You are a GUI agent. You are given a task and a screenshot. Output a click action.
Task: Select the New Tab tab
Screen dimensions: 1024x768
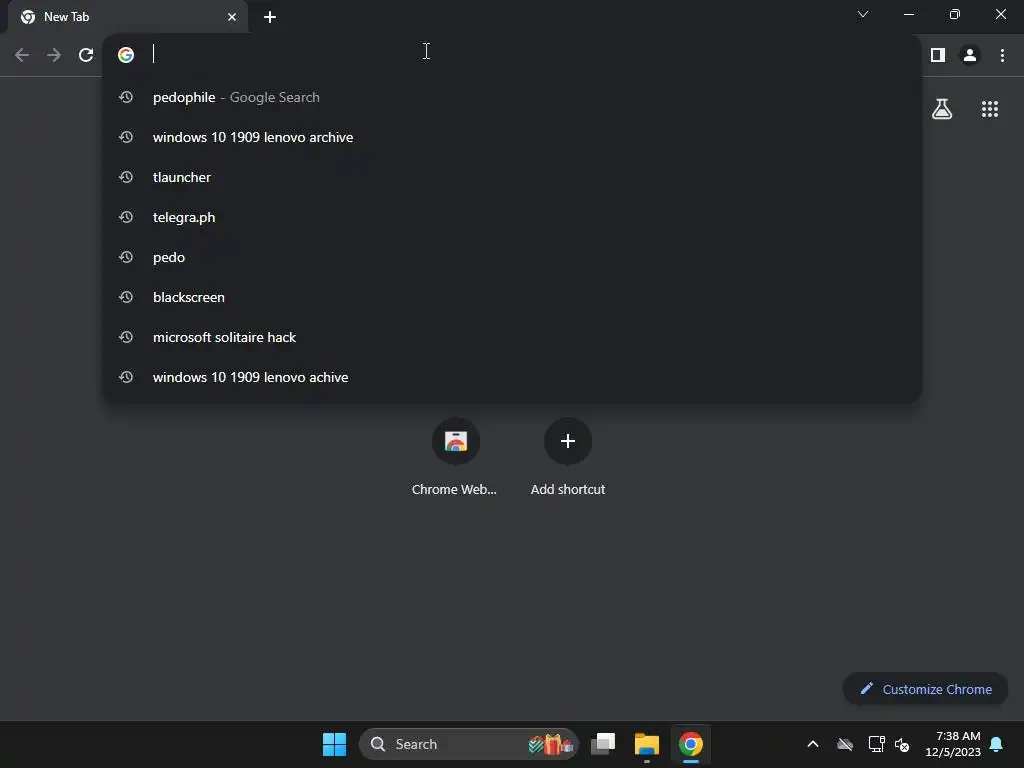pos(128,17)
